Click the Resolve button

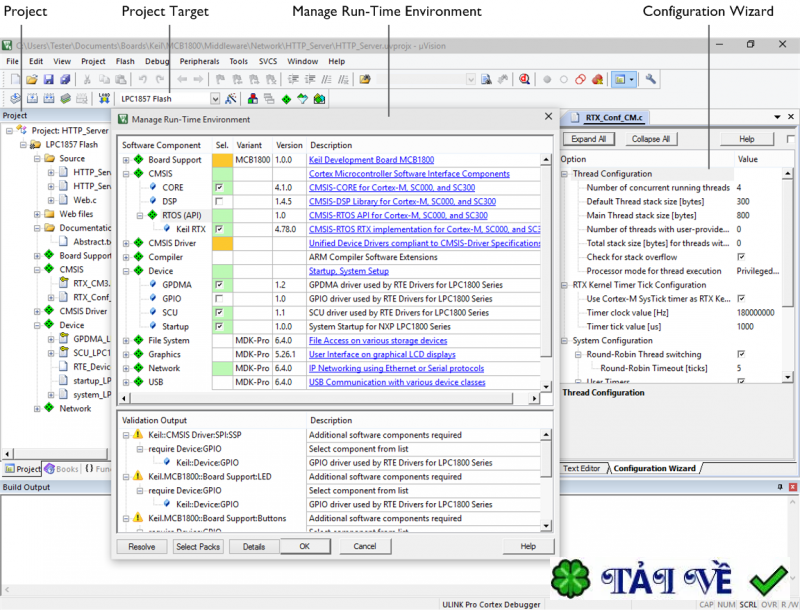point(142,546)
